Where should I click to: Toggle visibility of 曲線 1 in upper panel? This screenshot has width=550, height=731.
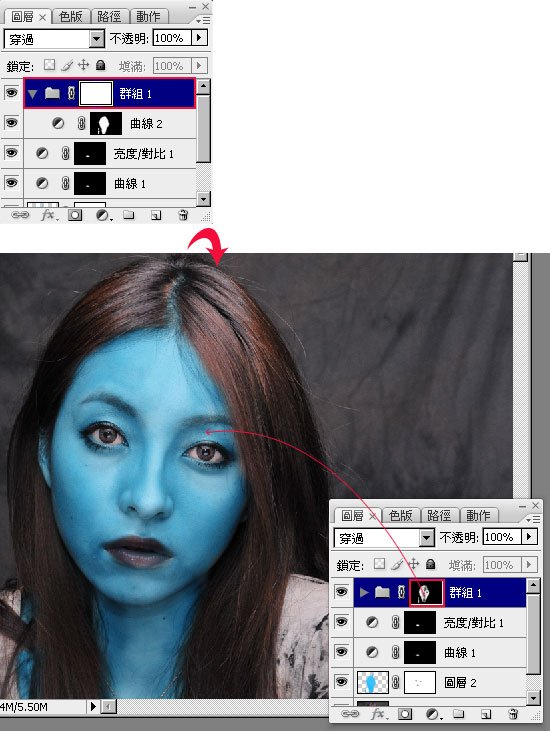(x=11, y=182)
